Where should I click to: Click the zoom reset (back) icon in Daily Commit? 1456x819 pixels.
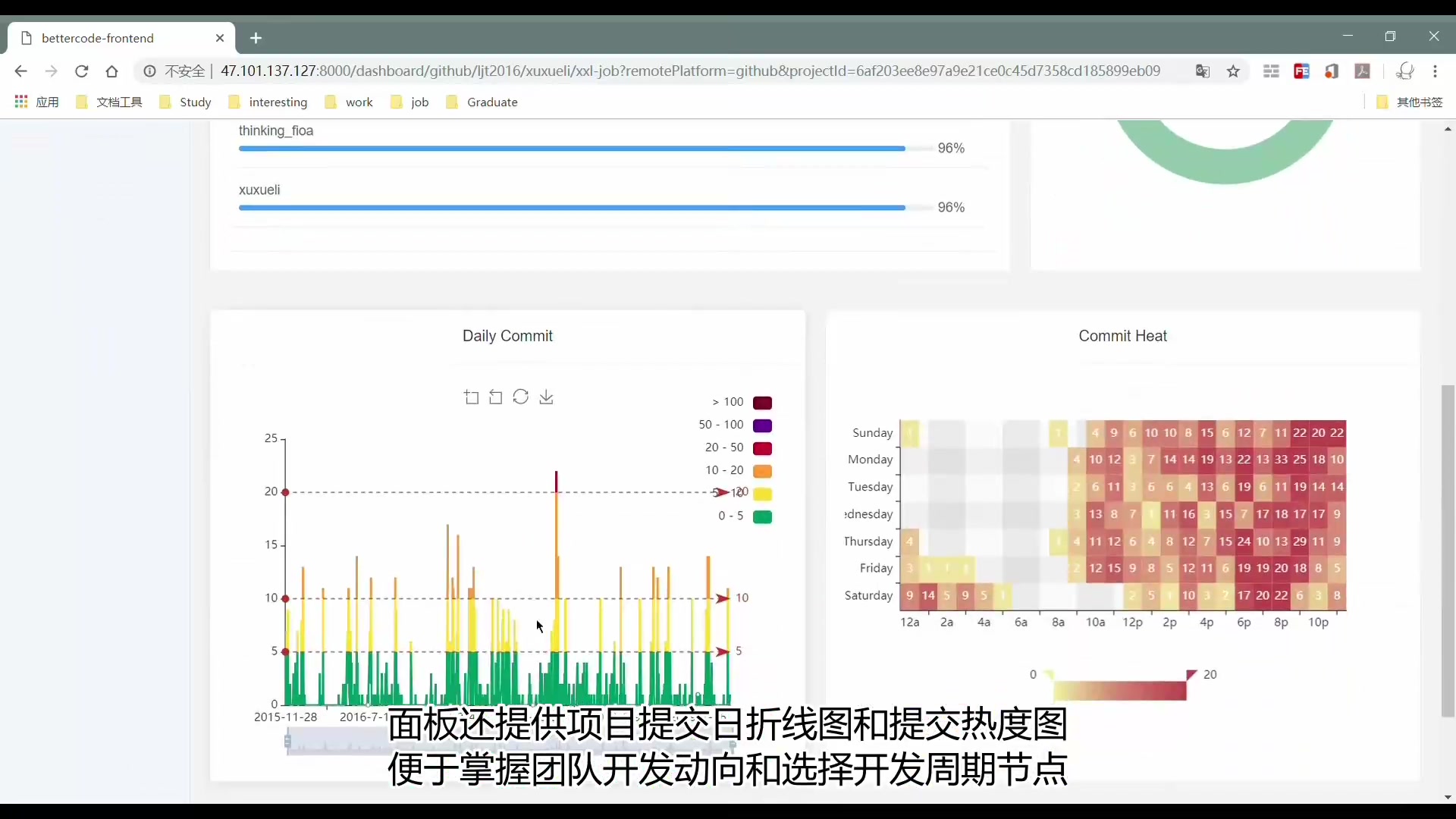click(496, 397)
